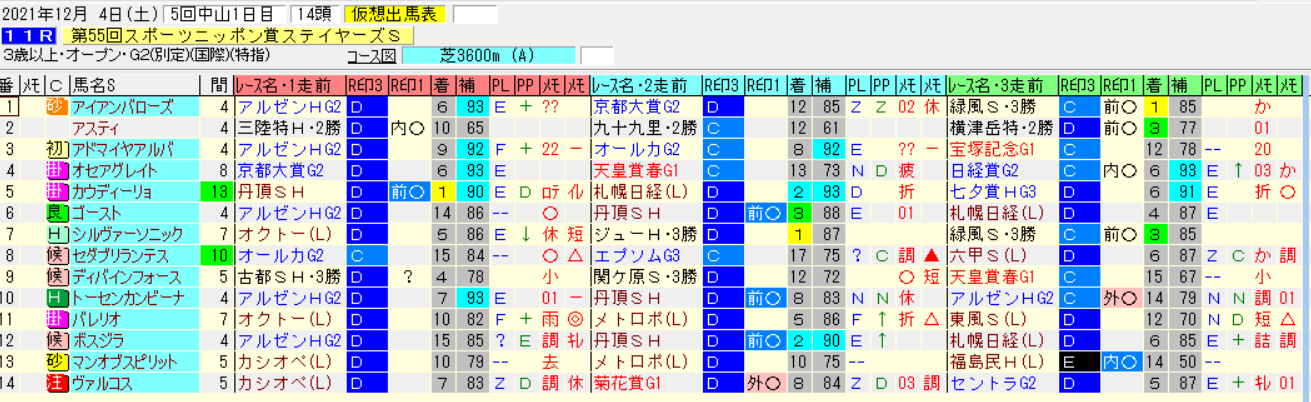Screen dimensions: 1311x402
Task: Select horse name カウディーリョ
Action: pyautogui.click(x=113, y=190)
